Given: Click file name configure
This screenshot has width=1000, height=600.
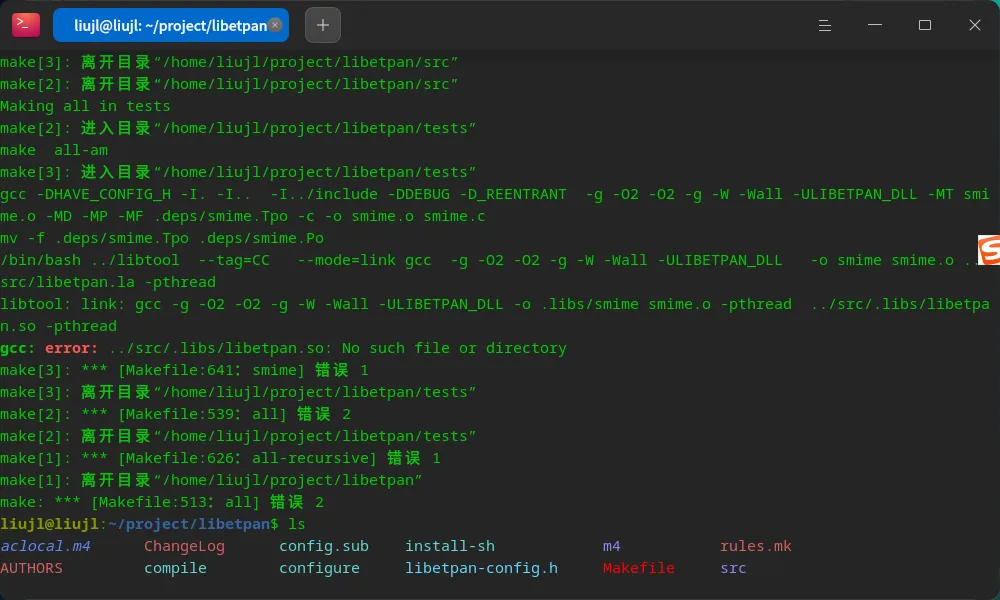Looking at the screenshot, I should (320, 568).
